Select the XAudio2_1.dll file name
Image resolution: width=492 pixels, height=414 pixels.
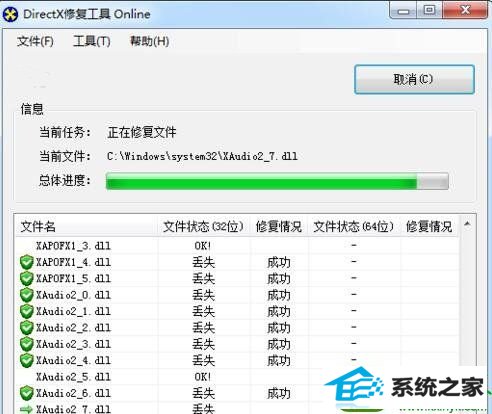click(x=73, y=311)
